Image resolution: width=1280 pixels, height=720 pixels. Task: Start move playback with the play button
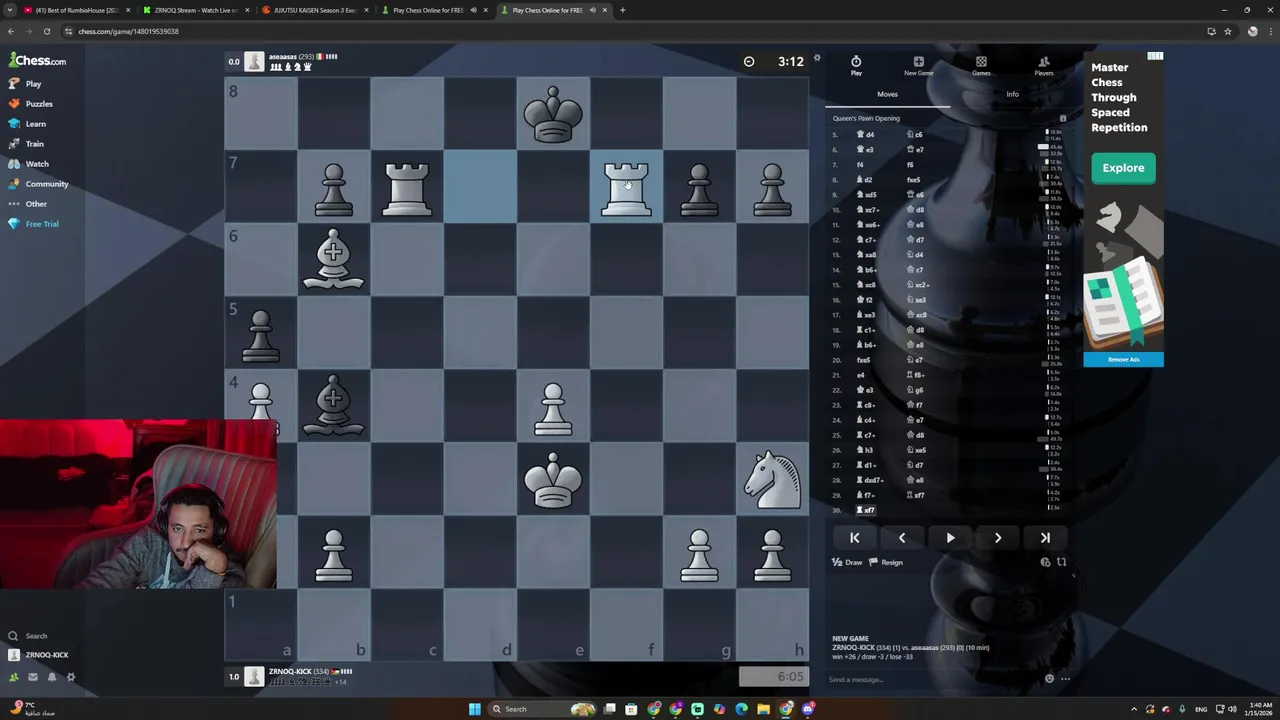pos(950,538)
